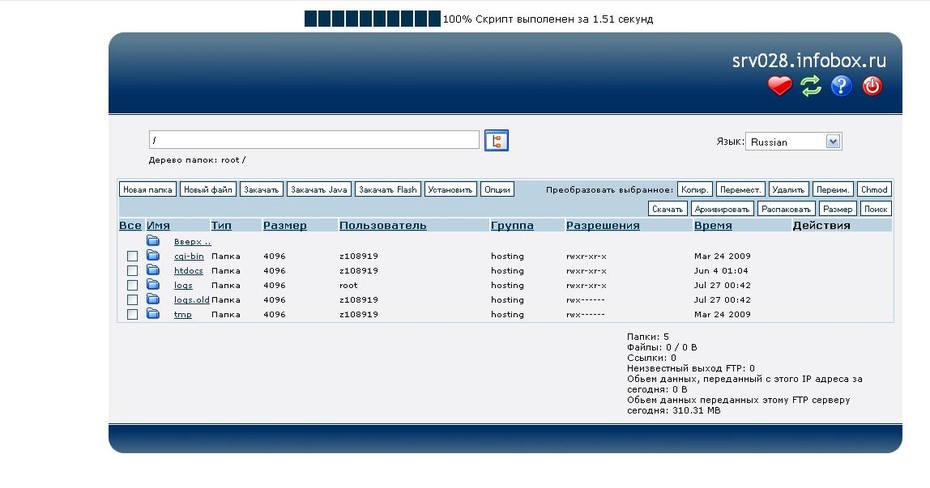Open the folder tree icon beside path field
This screenshot has height=488, width=930.
[496, 141]
